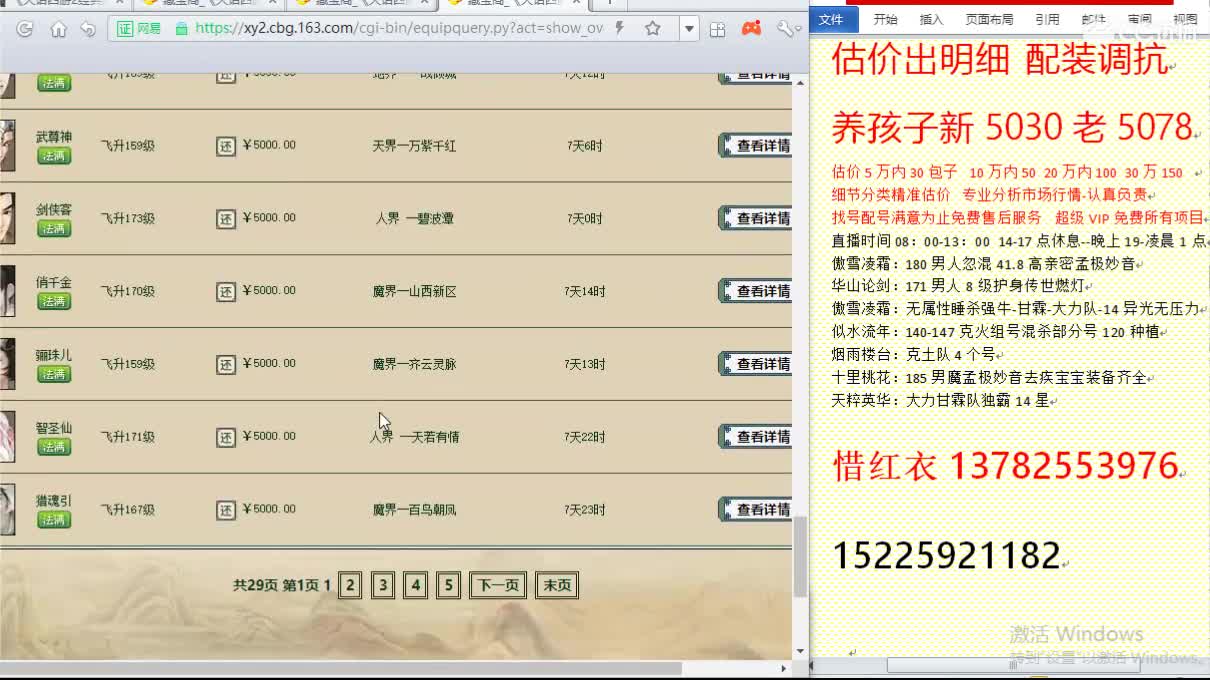
Task: Click the 还 bargain icon in 猎魂引 row
Action: pos(226,510)
